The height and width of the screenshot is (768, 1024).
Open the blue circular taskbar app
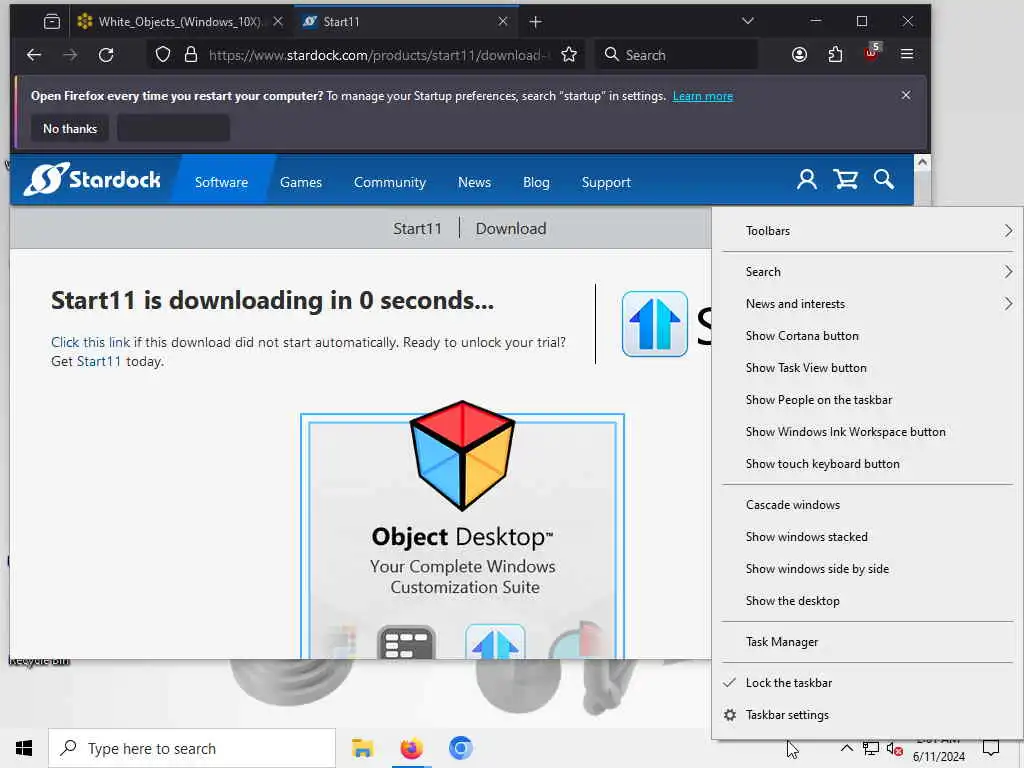pyautogui.click(x=460, y=748)
